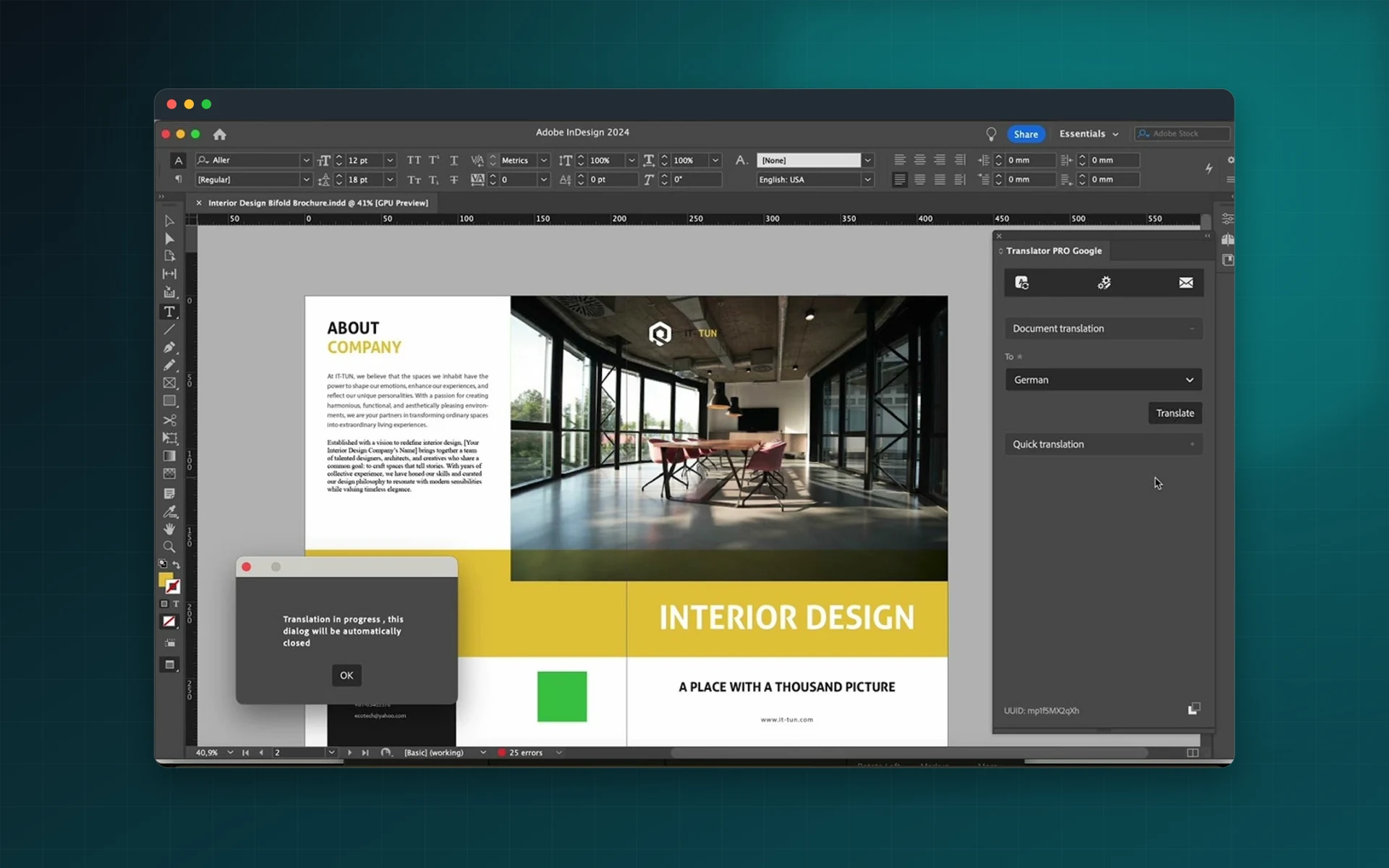Select the Selection tool arrow
Screen dimensions: 1389x868
(x=169, y=221)
